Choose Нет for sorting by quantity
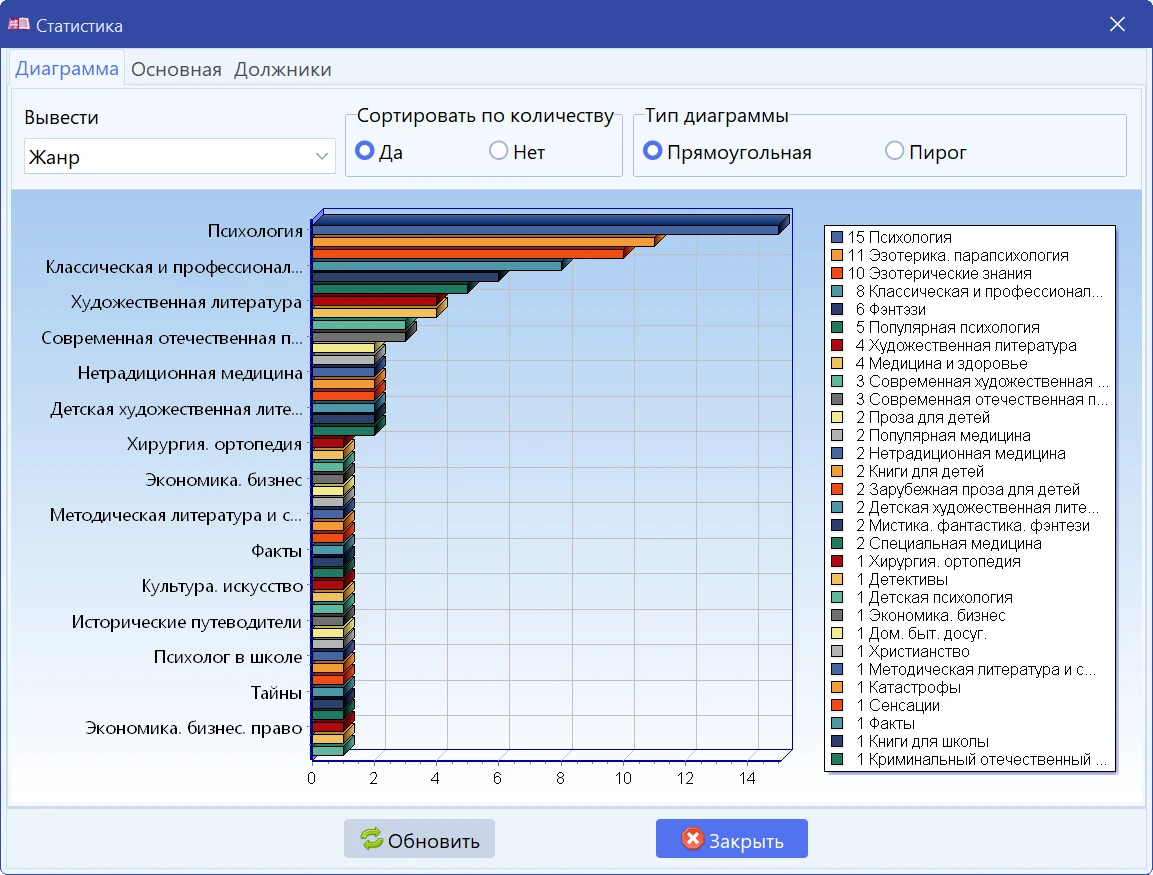 click(499, 151)
